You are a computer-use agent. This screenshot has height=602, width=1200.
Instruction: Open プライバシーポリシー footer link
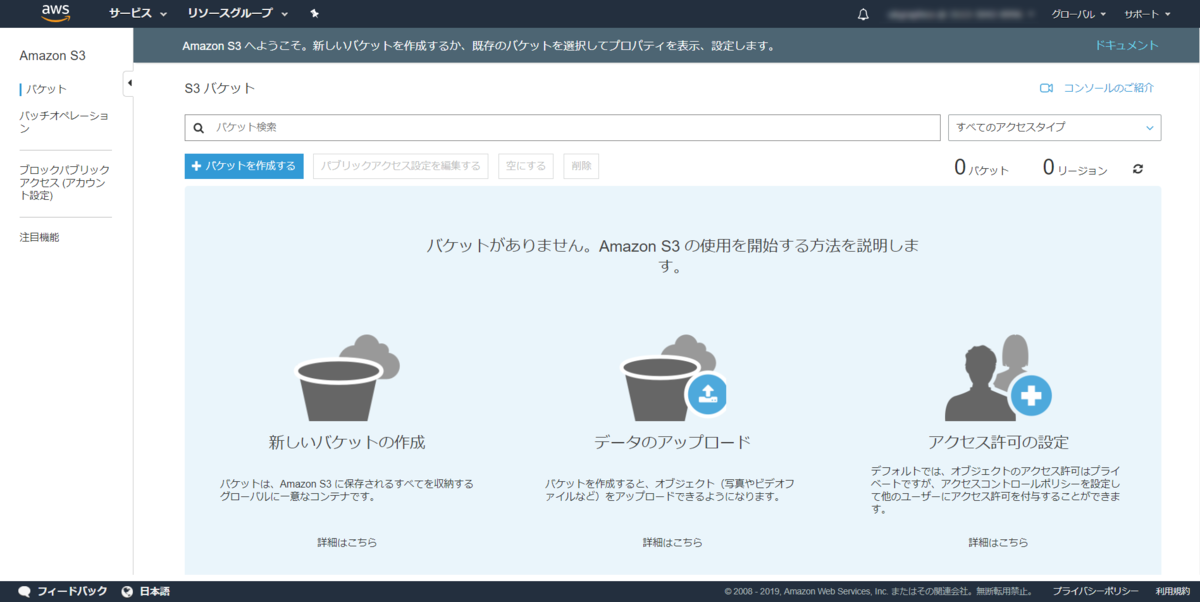[x=1095, y=592]
